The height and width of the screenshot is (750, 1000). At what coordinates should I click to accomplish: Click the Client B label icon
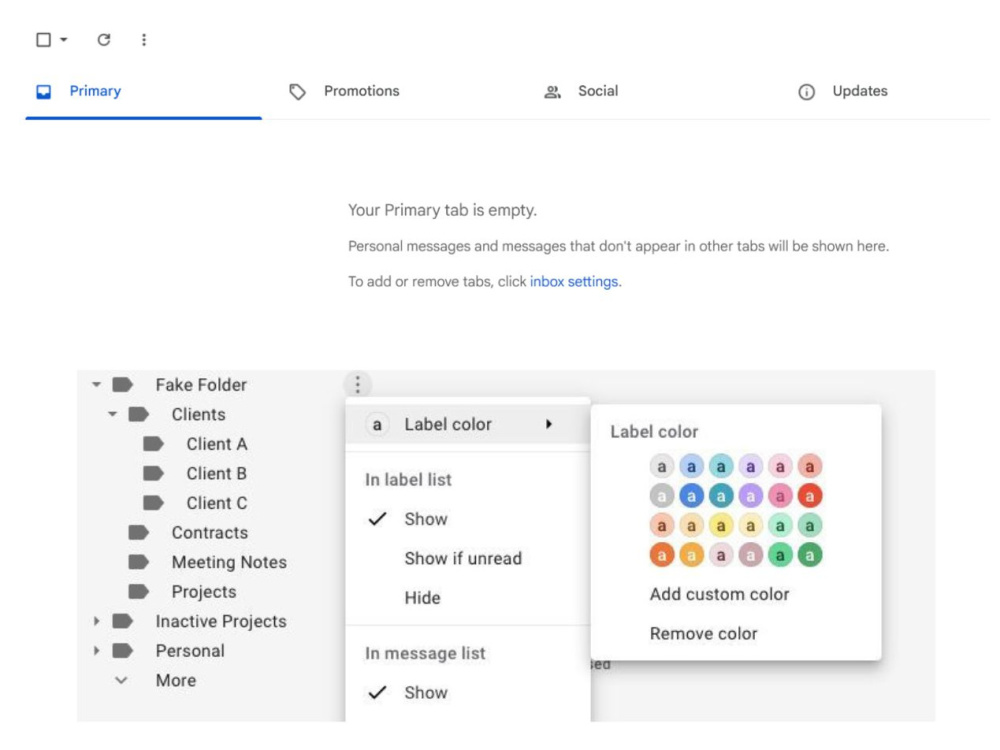point(153,473)
